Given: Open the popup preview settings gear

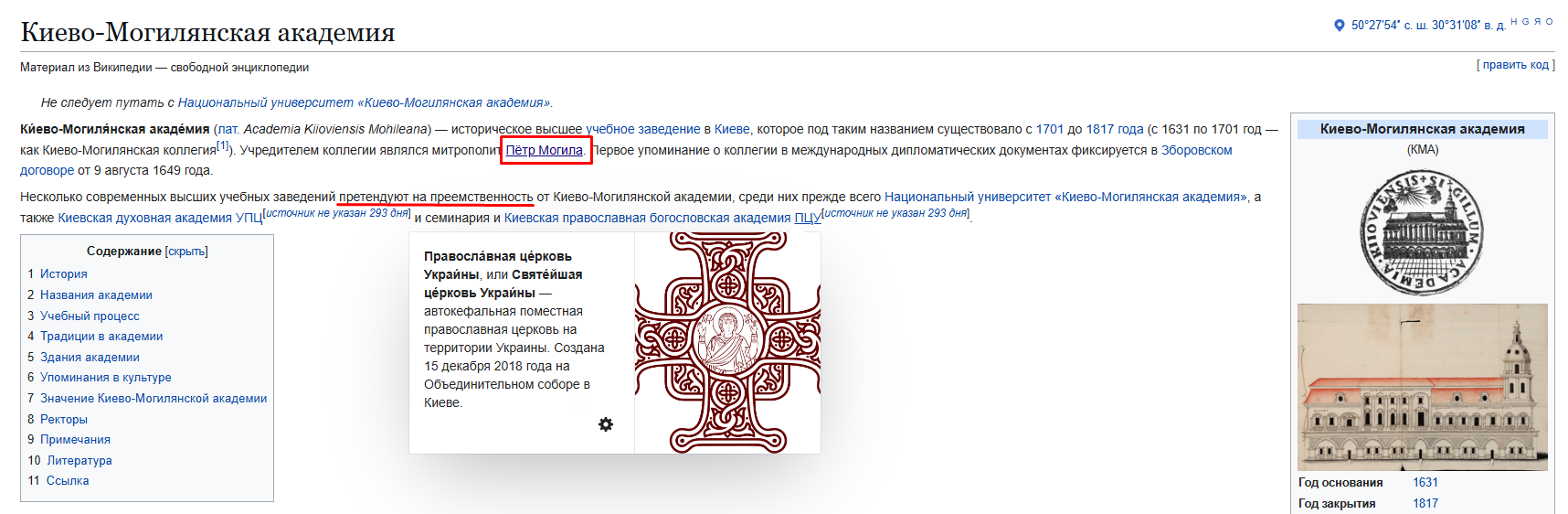Looking at the screenshot, I should [x=606, y=424].
